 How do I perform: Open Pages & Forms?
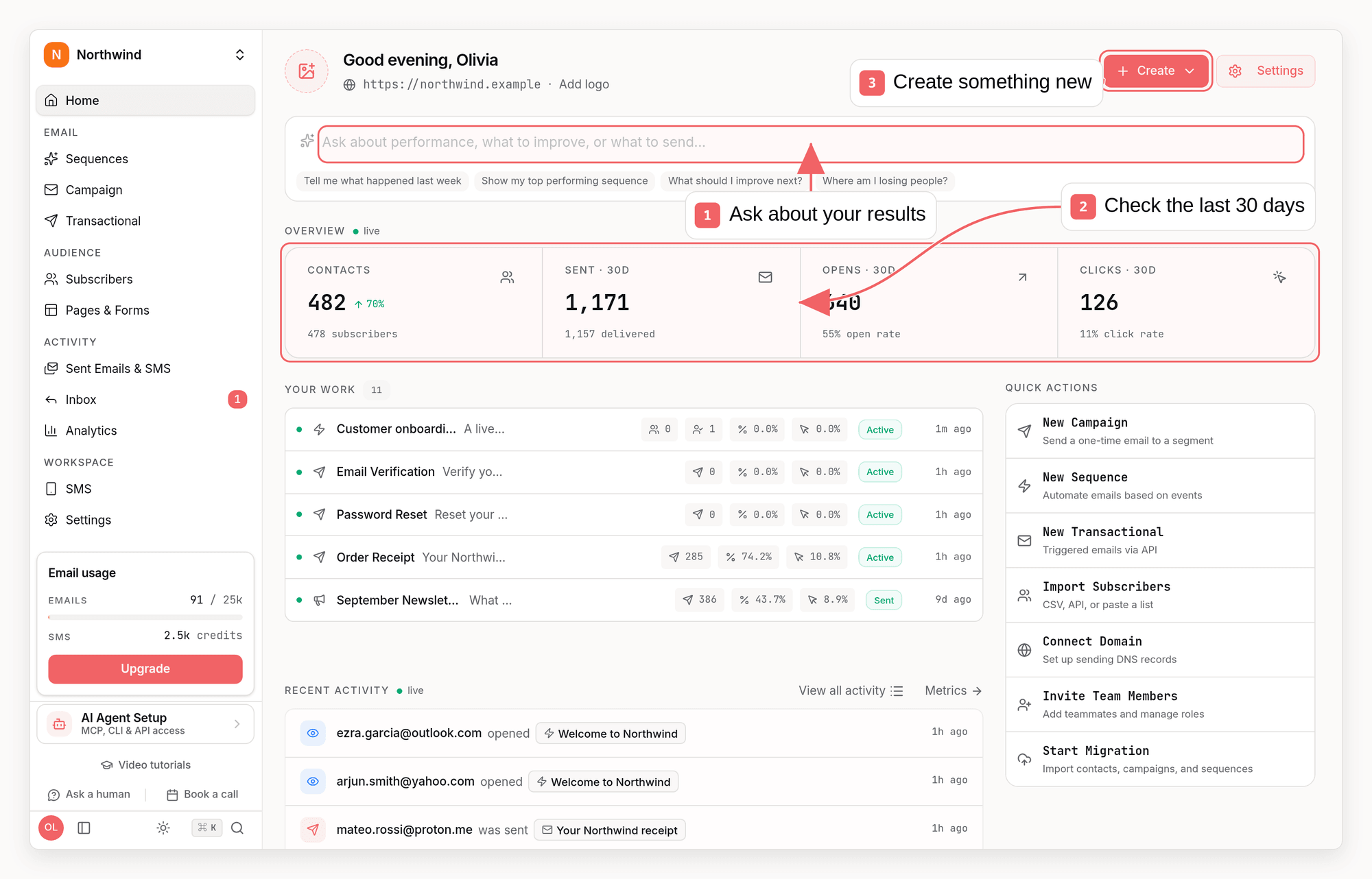tap(145, 310)
